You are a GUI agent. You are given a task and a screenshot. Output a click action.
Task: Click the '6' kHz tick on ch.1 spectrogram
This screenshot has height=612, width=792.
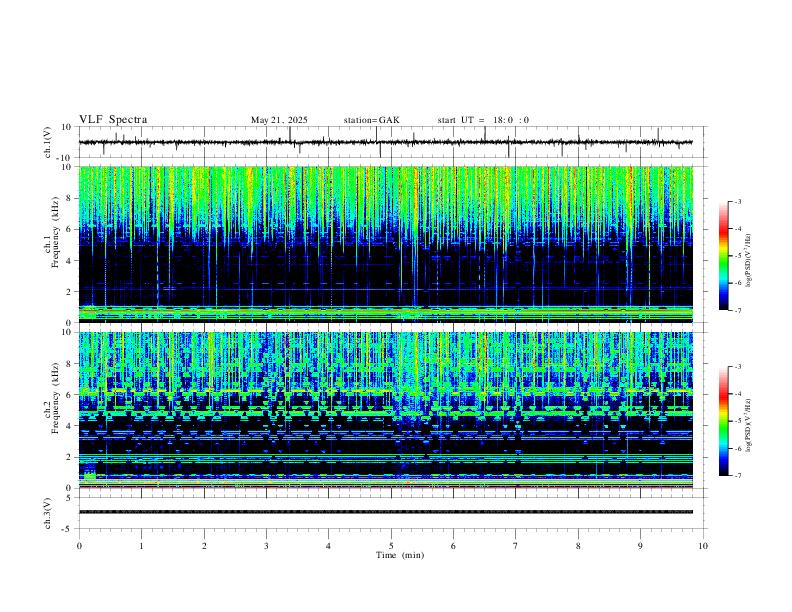70,229
